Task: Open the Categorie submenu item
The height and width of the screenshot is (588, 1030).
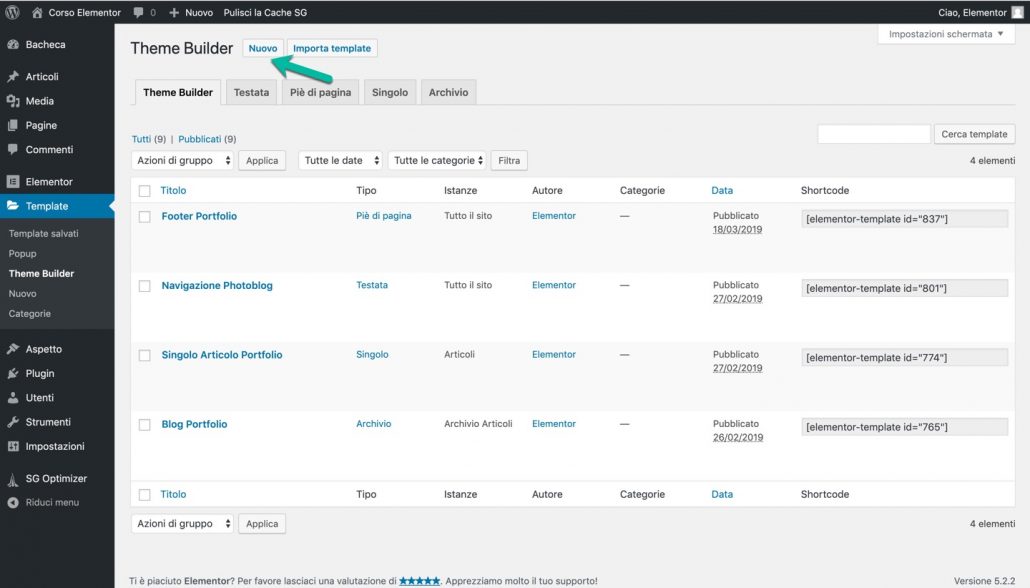Action: [30, 313]
